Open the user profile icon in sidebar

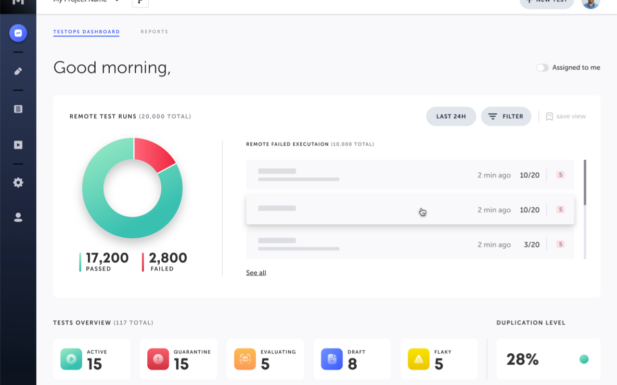point(18,217)
